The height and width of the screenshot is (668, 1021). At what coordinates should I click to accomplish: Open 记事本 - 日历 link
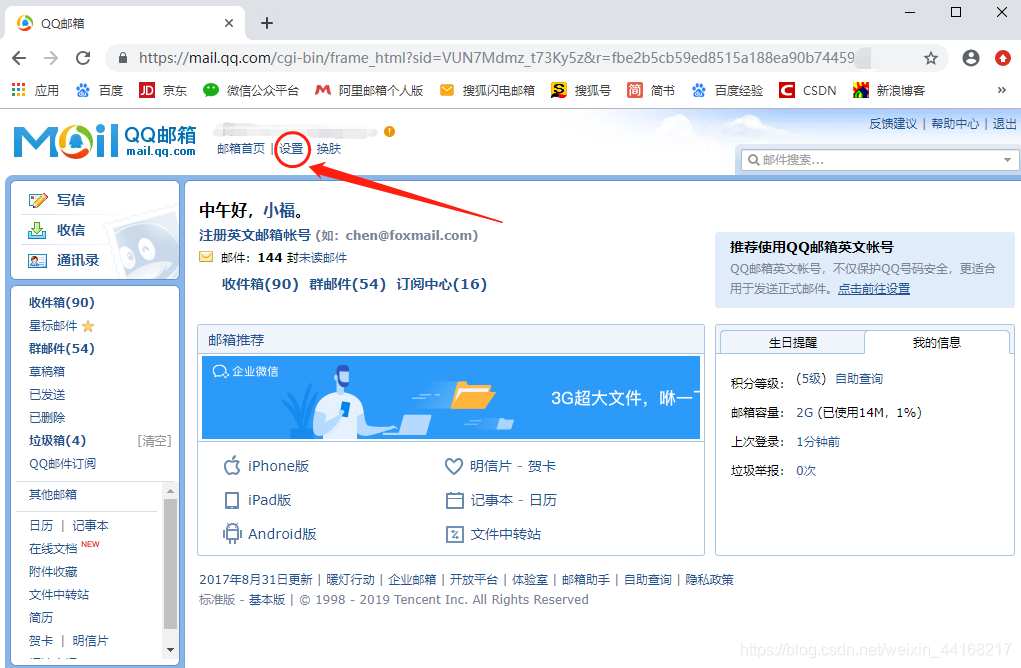tap(501, 500)
